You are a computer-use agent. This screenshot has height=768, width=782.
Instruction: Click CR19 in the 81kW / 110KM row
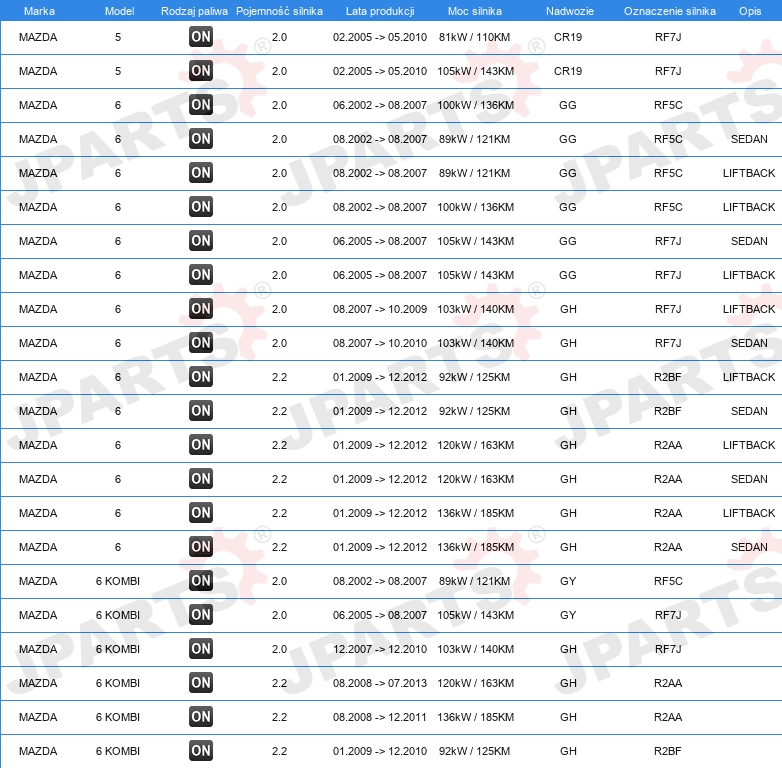click(568, 37)
